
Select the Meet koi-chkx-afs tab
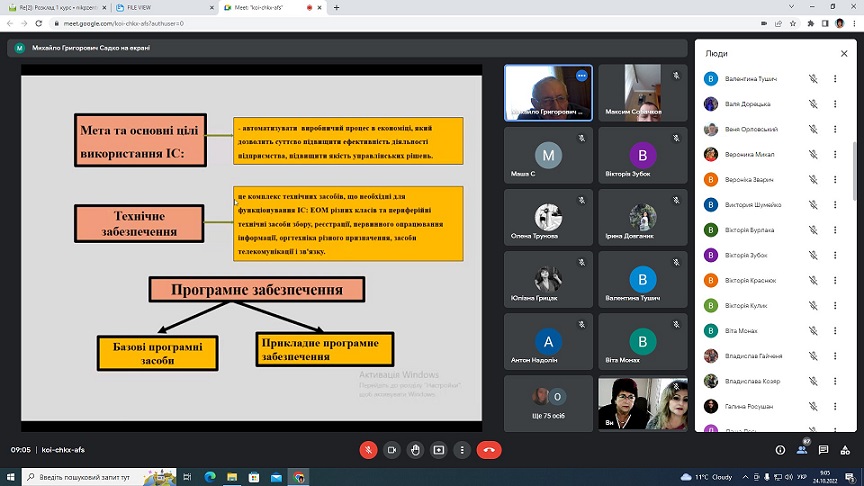(272, 8)
